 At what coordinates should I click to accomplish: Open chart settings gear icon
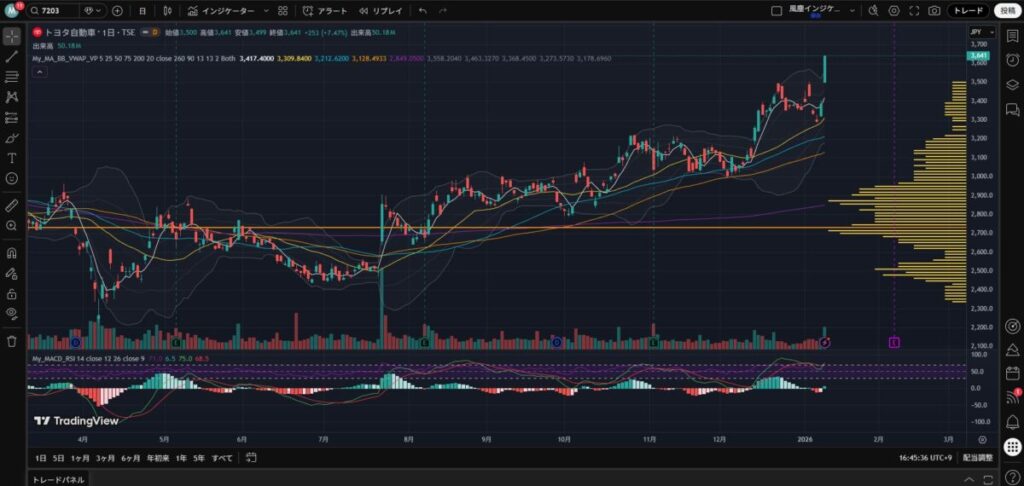point(894,11)
